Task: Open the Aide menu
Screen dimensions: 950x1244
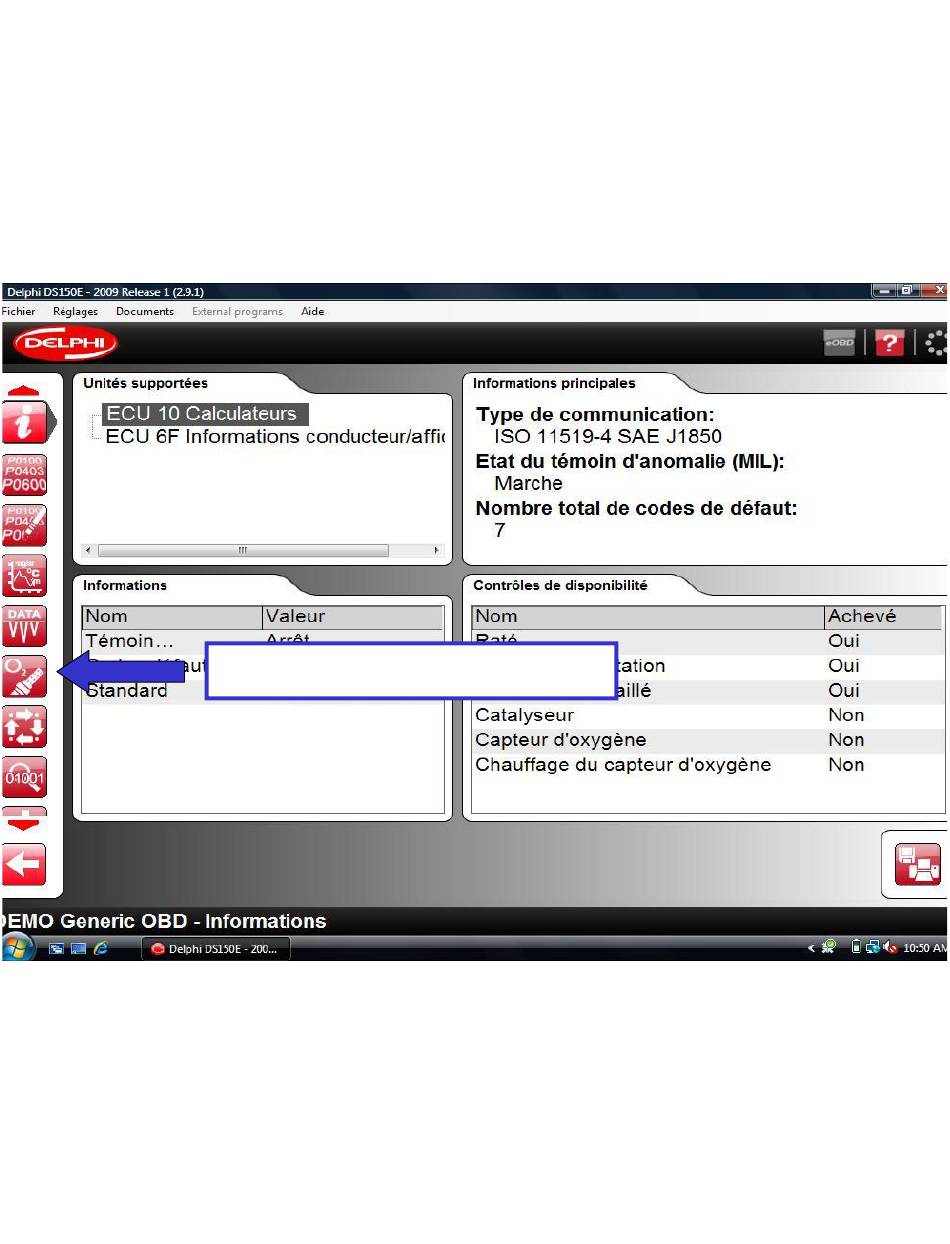Action: 313,311
